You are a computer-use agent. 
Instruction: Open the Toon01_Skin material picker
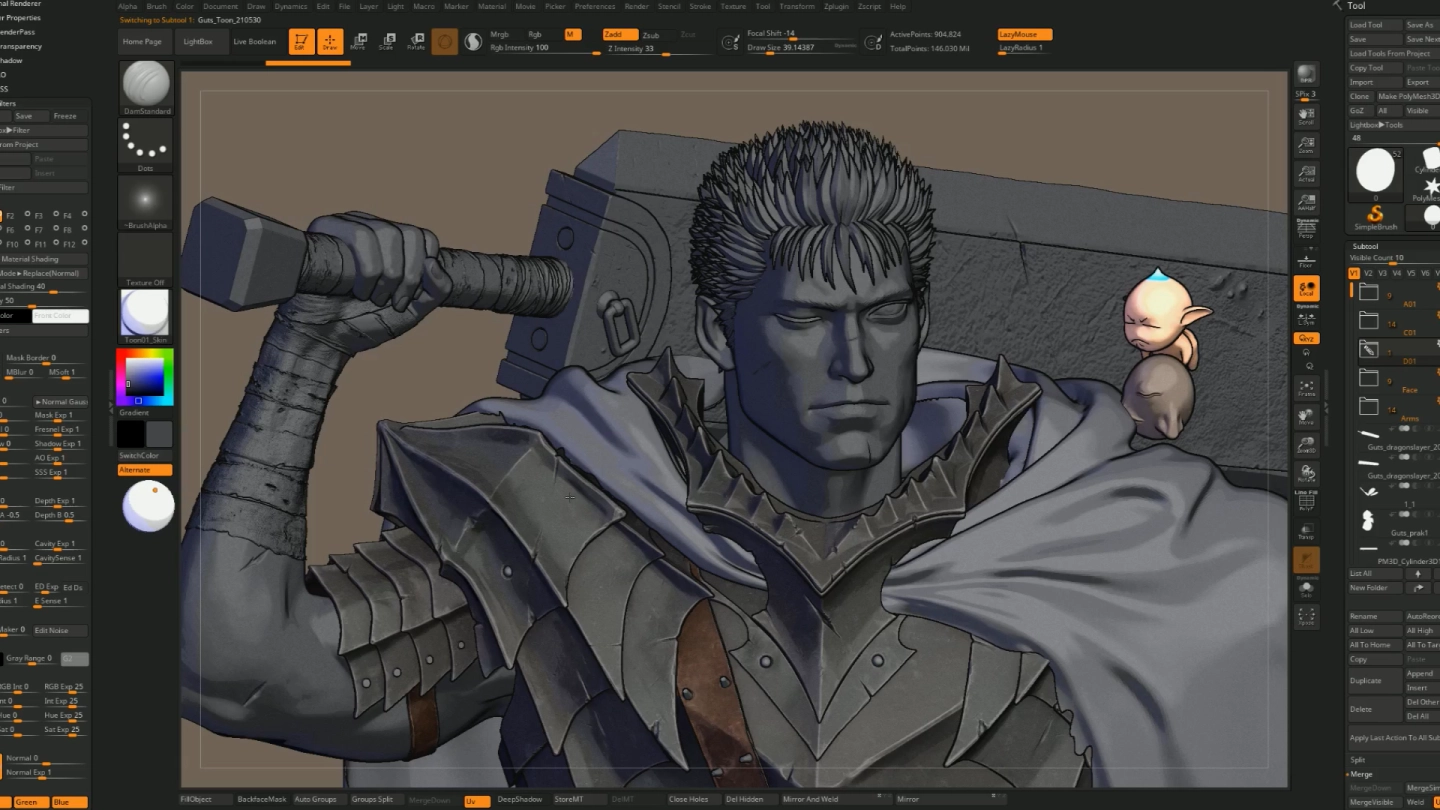click(x=147, y=318)
